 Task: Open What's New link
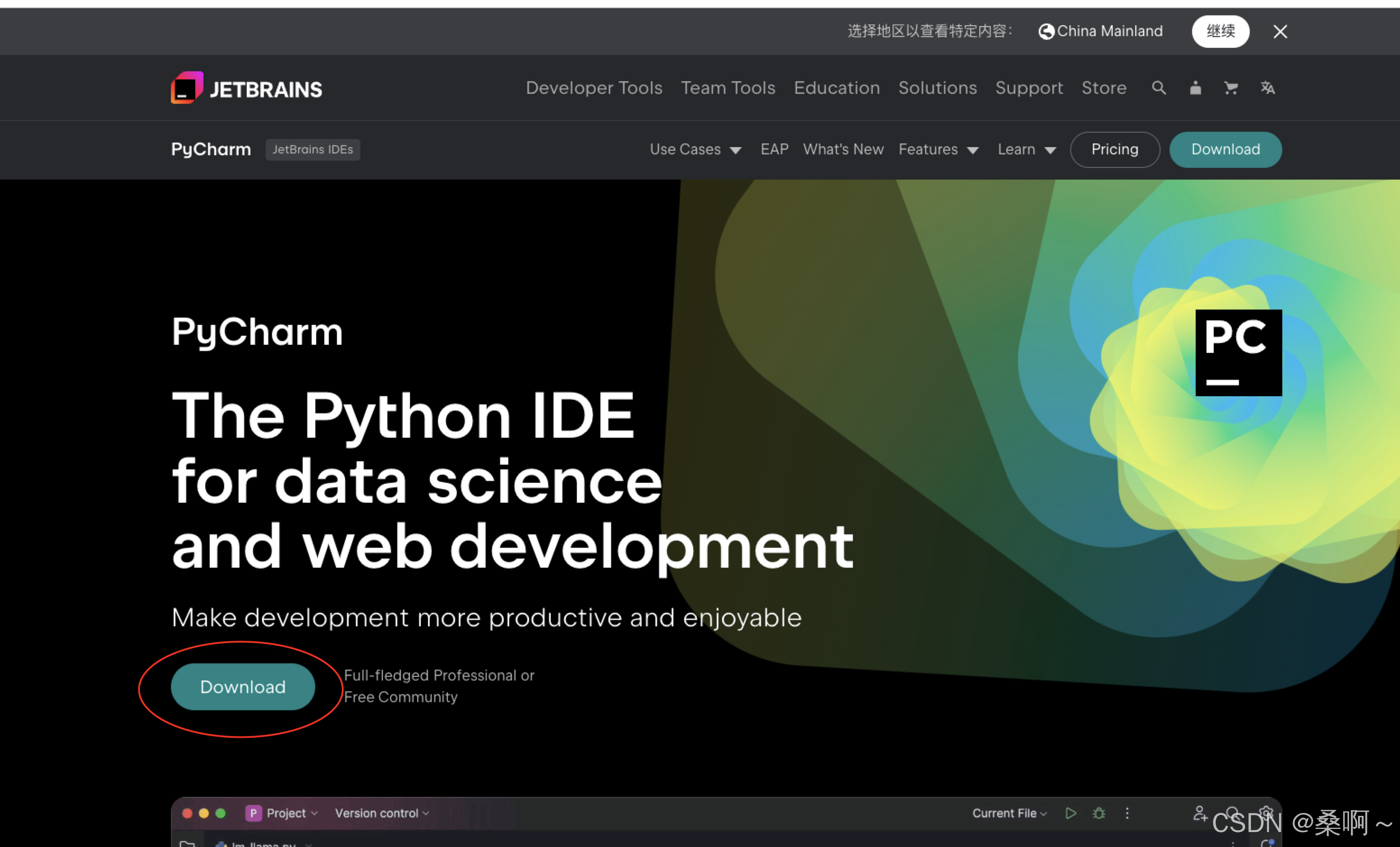(843, 149)
